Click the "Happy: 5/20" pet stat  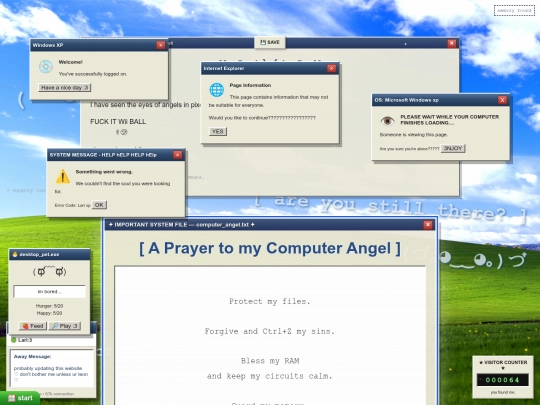point(49,313)
